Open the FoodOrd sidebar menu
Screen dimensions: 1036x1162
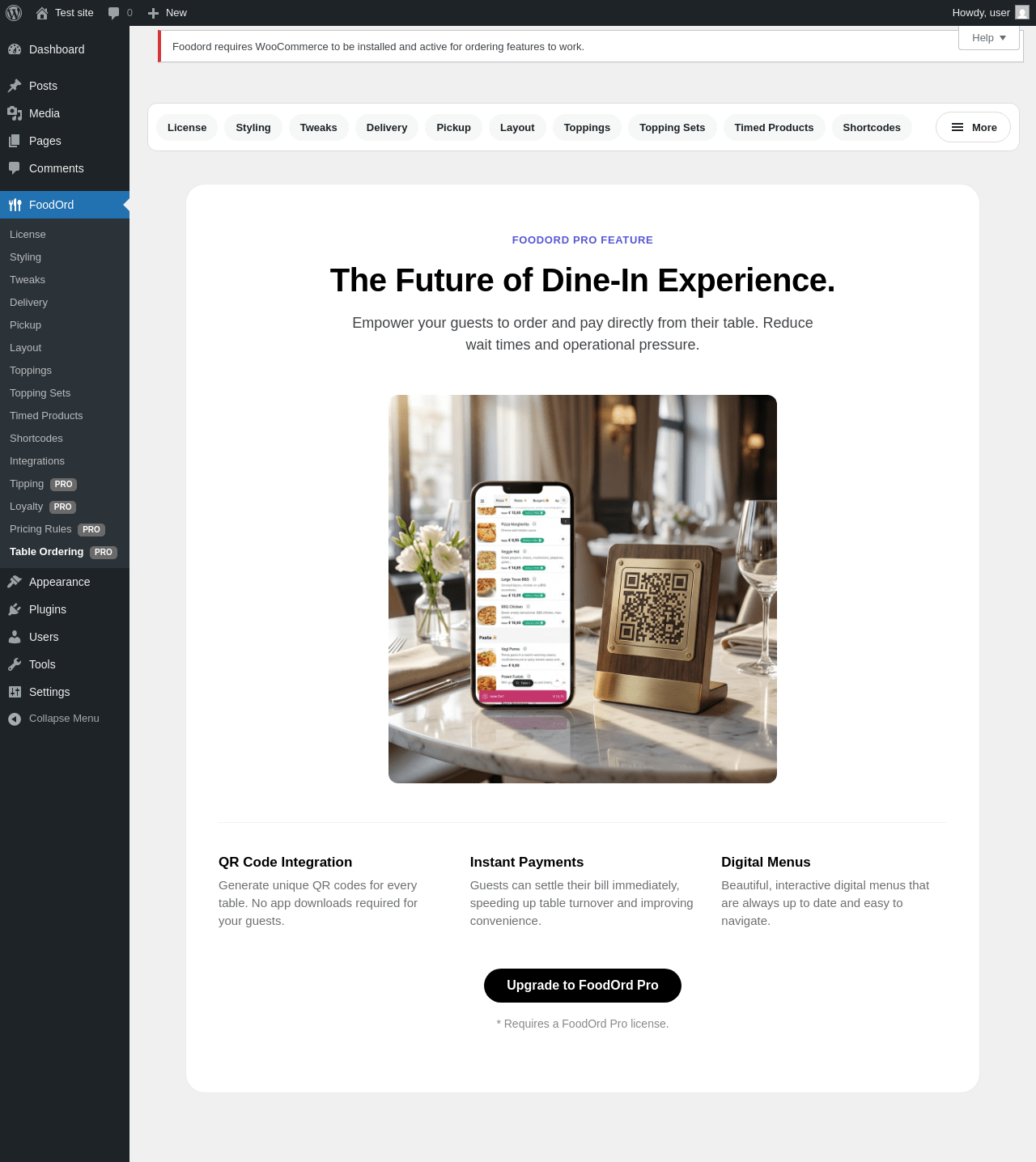[x=65, y=205]
